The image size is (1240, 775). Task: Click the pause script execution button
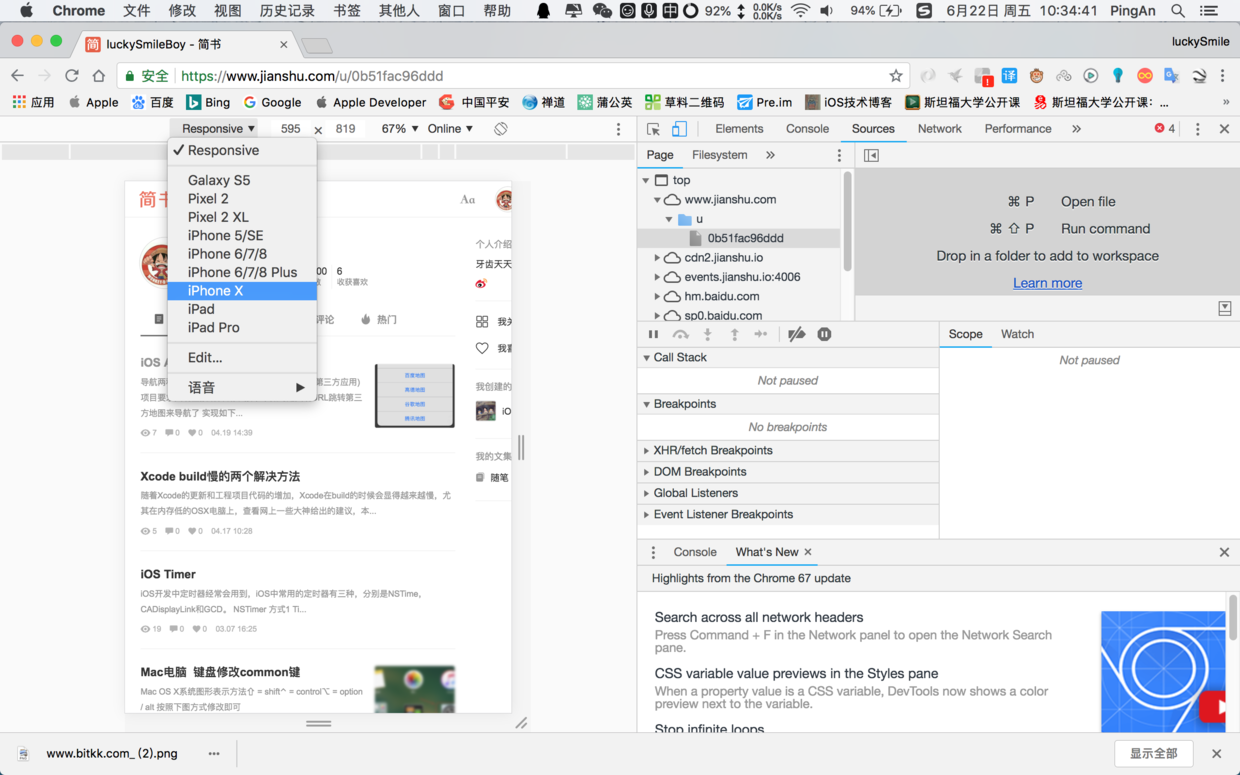[653, 334]
